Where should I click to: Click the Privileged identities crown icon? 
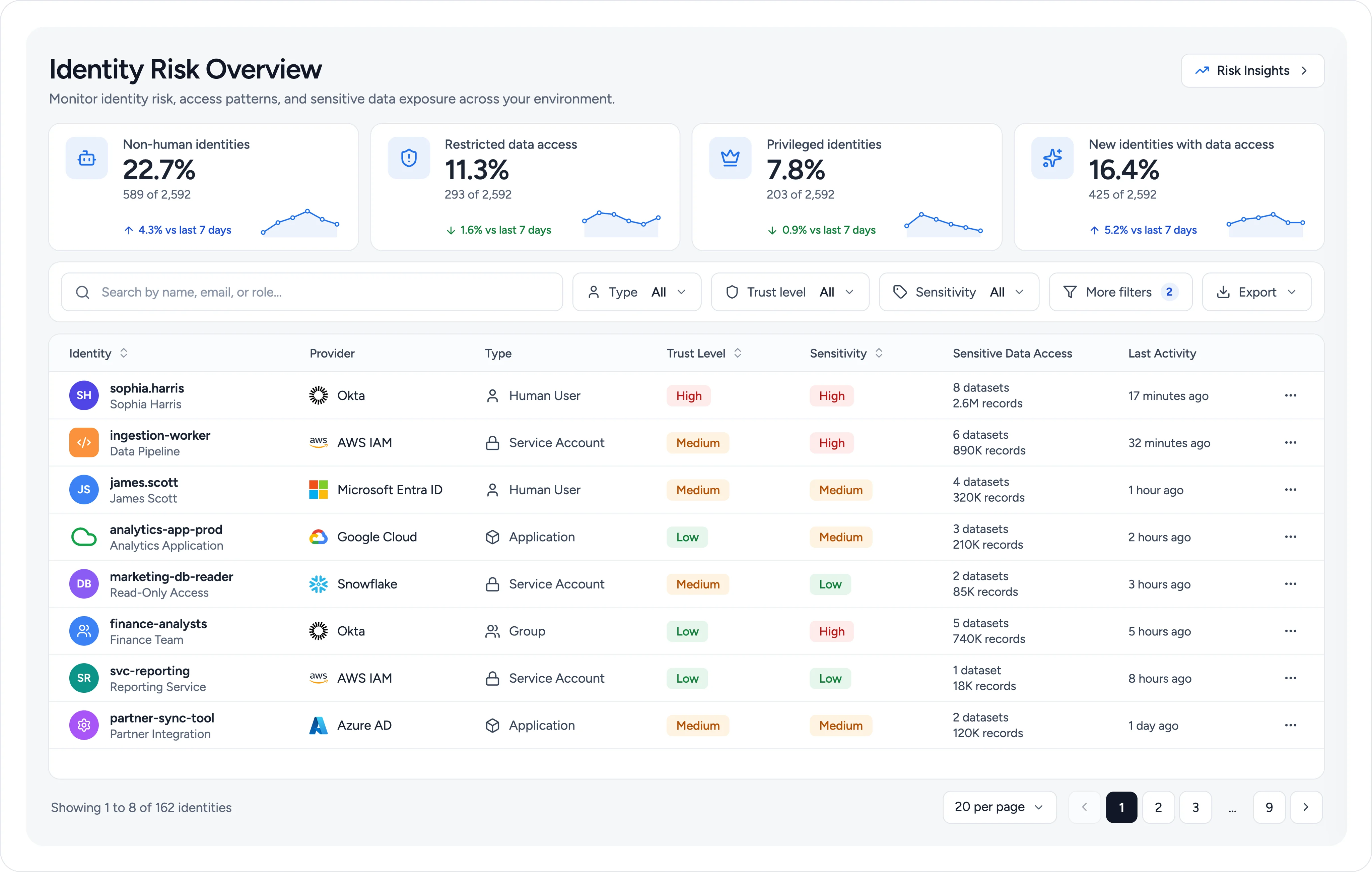pos(730,158)
